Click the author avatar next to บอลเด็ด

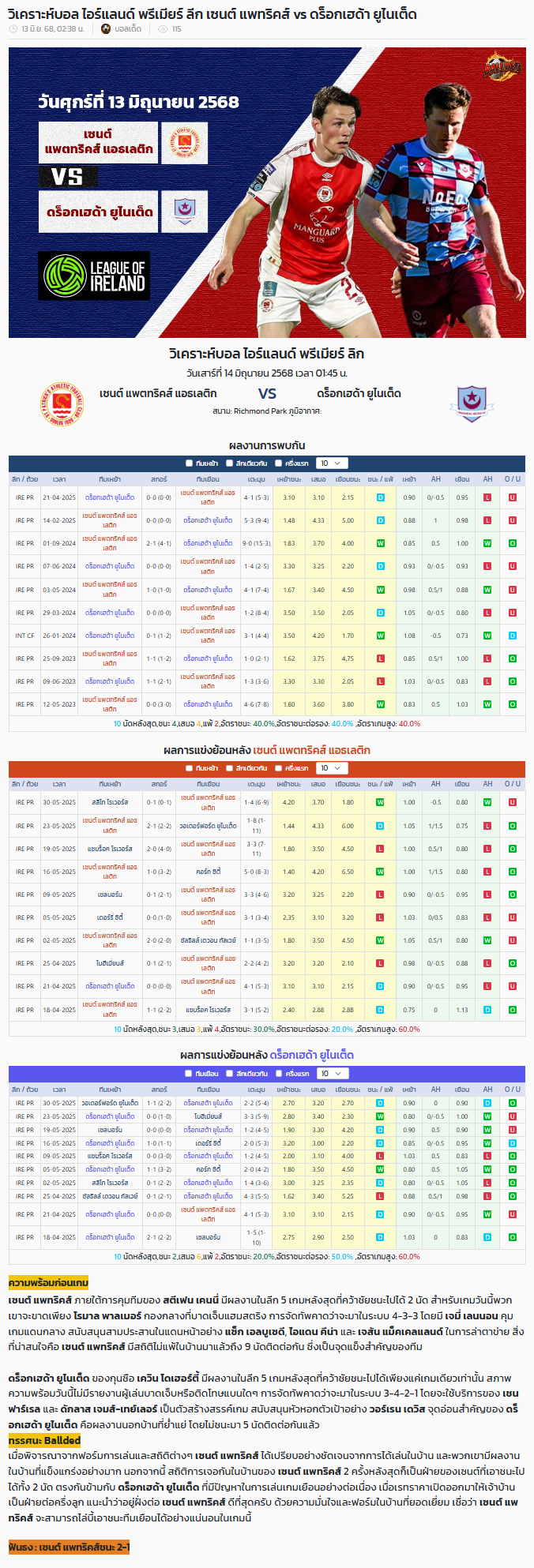(107, 29)
